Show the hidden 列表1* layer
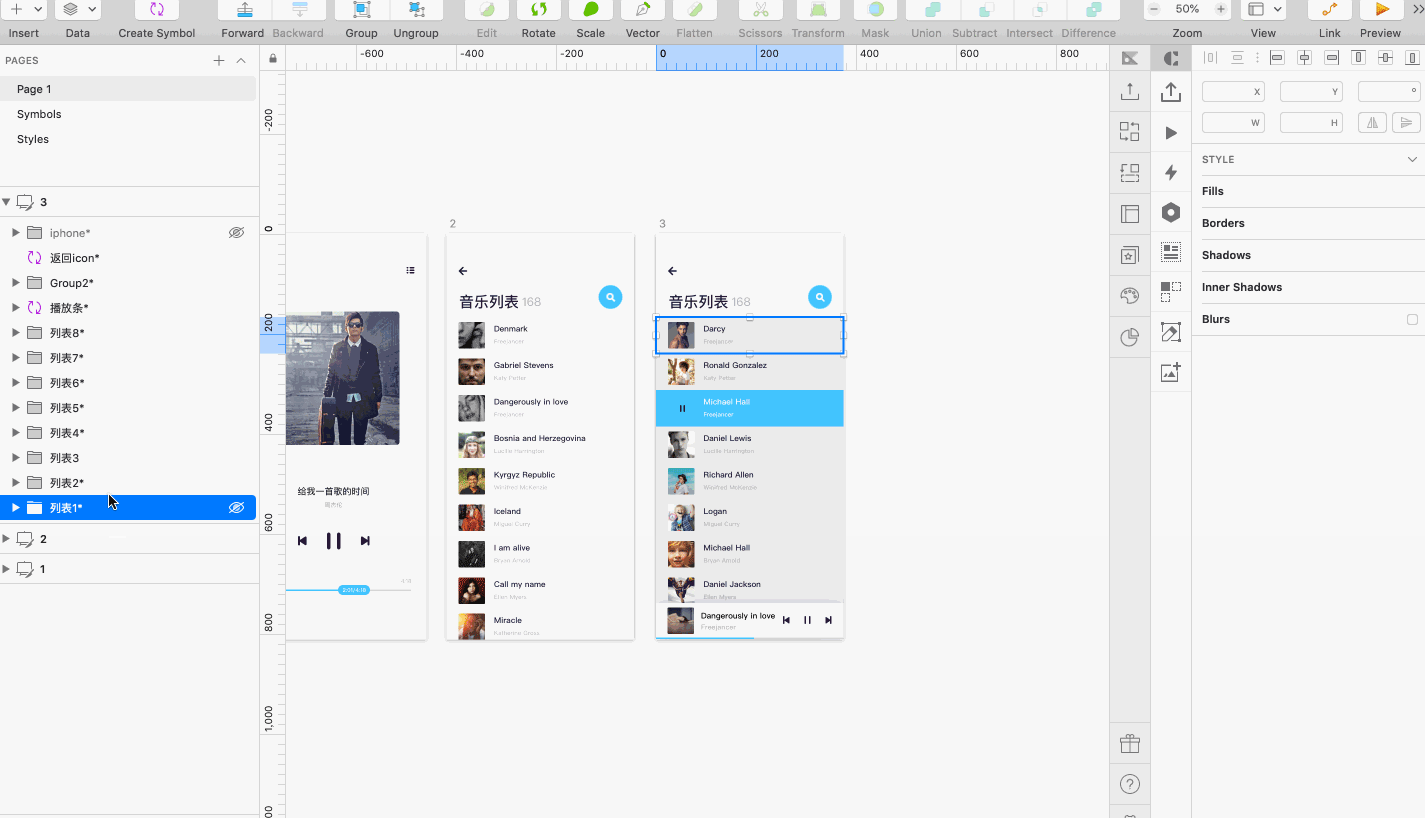The width and height of the screenshot is (1425, 818). click(x=236, y=508)
